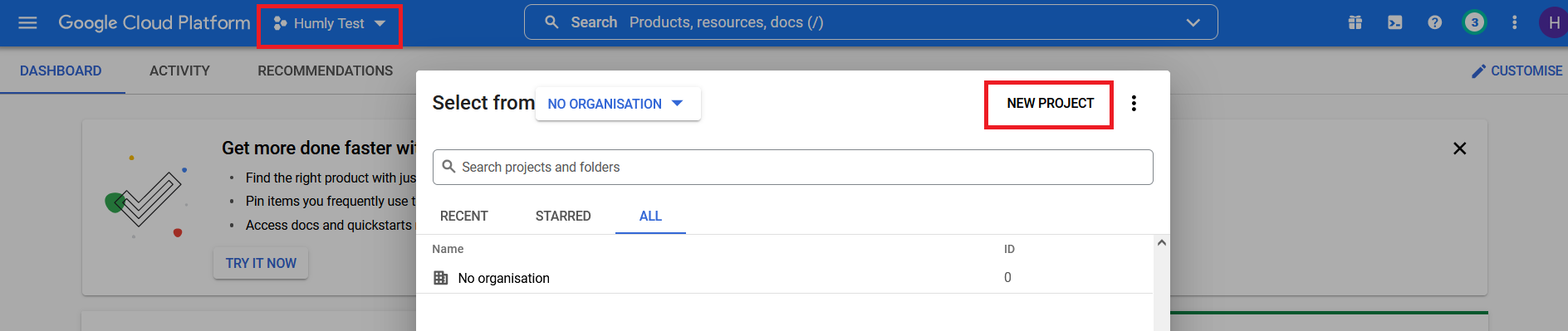
Task: Click the Try It Now button
Action: (261, 263)
